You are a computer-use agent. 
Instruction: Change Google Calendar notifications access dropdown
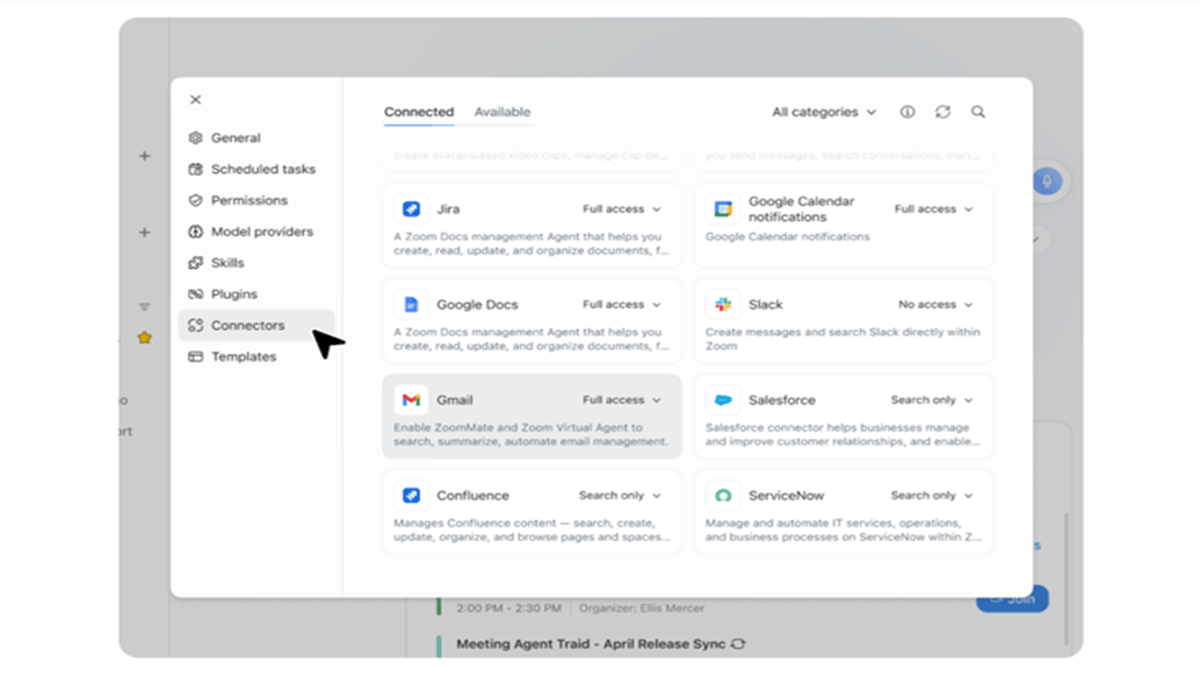coord(934,209)
